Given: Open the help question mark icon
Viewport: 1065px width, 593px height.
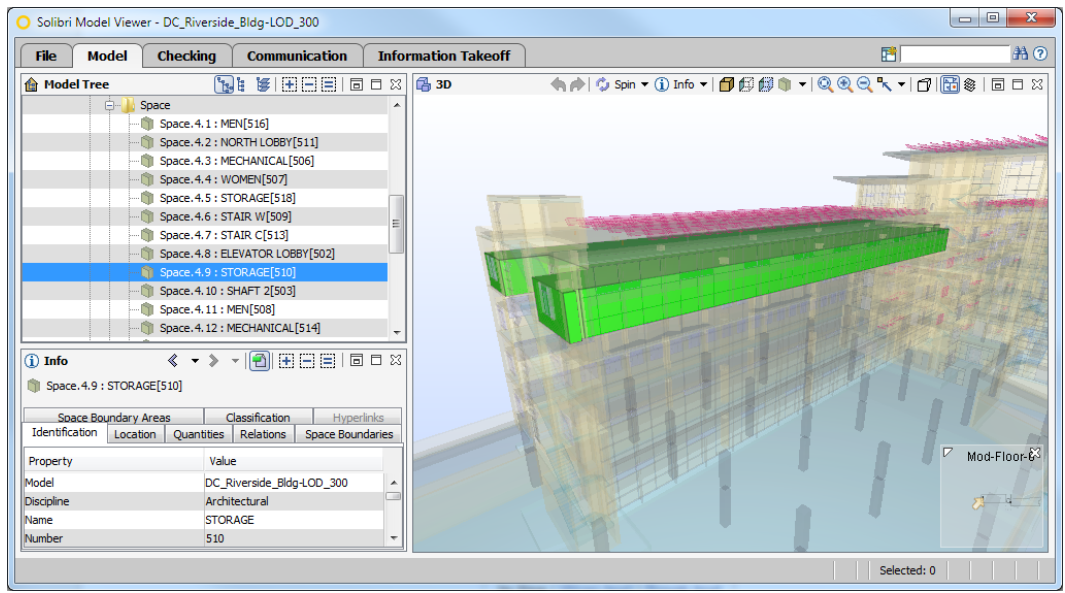Looking at the screenshot, I should pyautogui.click(x=1040, y=54).
